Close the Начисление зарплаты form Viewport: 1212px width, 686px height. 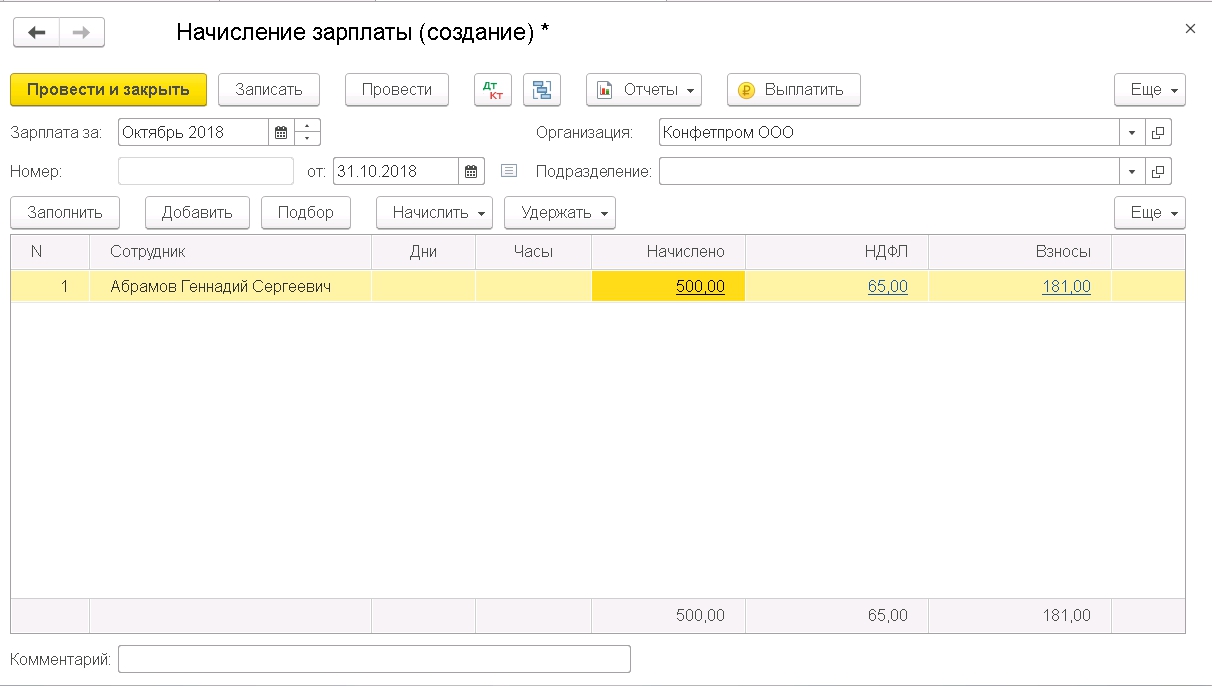click(1190, 29)
